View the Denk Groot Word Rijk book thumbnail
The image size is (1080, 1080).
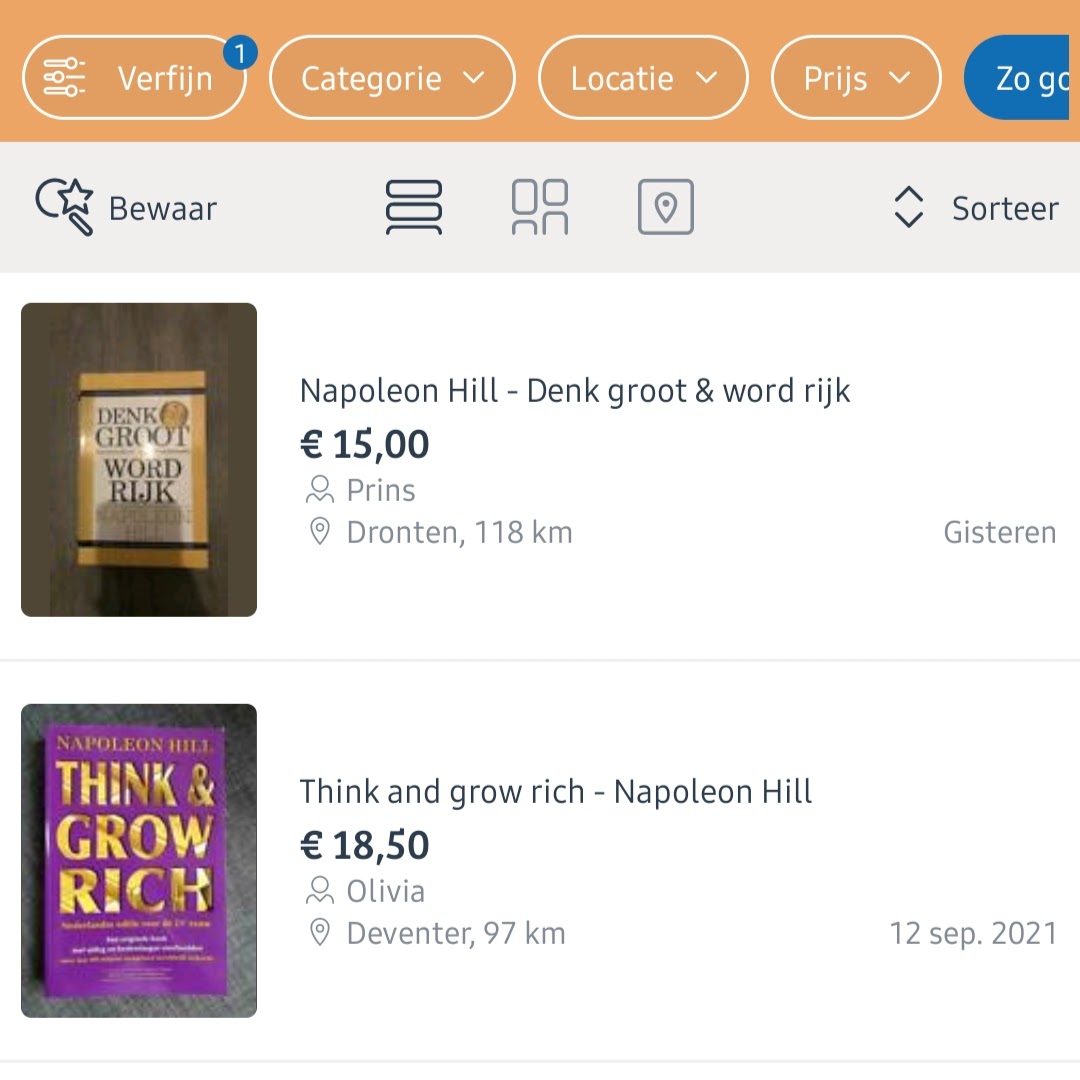[x=139, y=459]
